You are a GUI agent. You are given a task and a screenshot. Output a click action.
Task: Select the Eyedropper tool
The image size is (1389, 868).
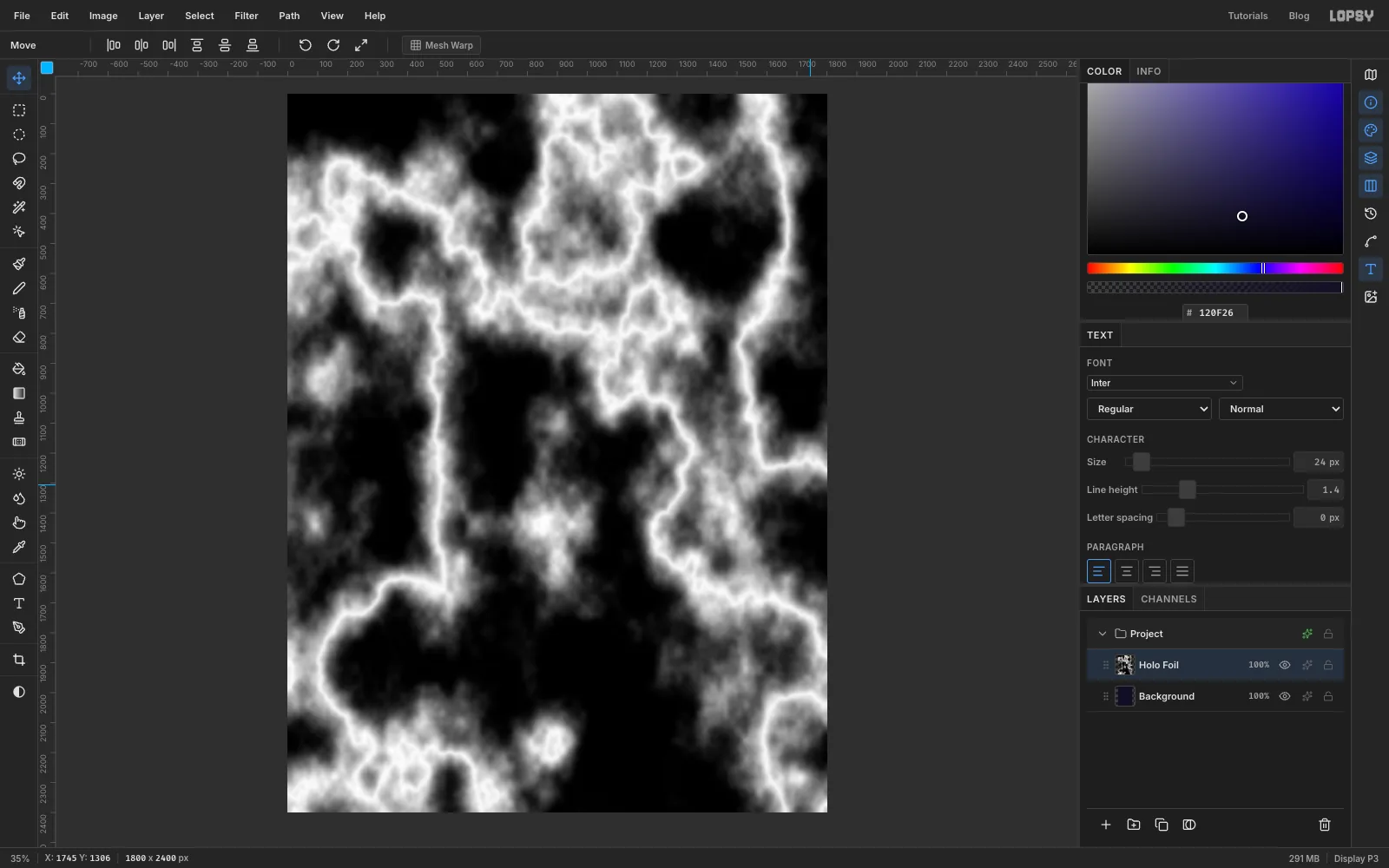pyautogui.click(x=18, y=547)
